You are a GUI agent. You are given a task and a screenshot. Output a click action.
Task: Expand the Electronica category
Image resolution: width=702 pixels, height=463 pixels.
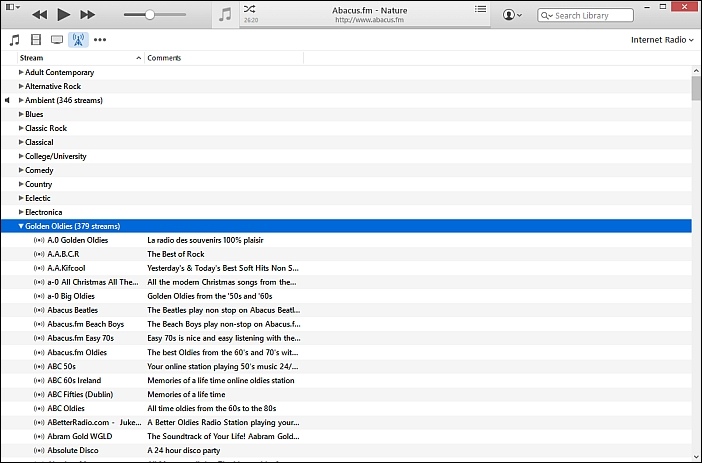(x=21, y=212)
